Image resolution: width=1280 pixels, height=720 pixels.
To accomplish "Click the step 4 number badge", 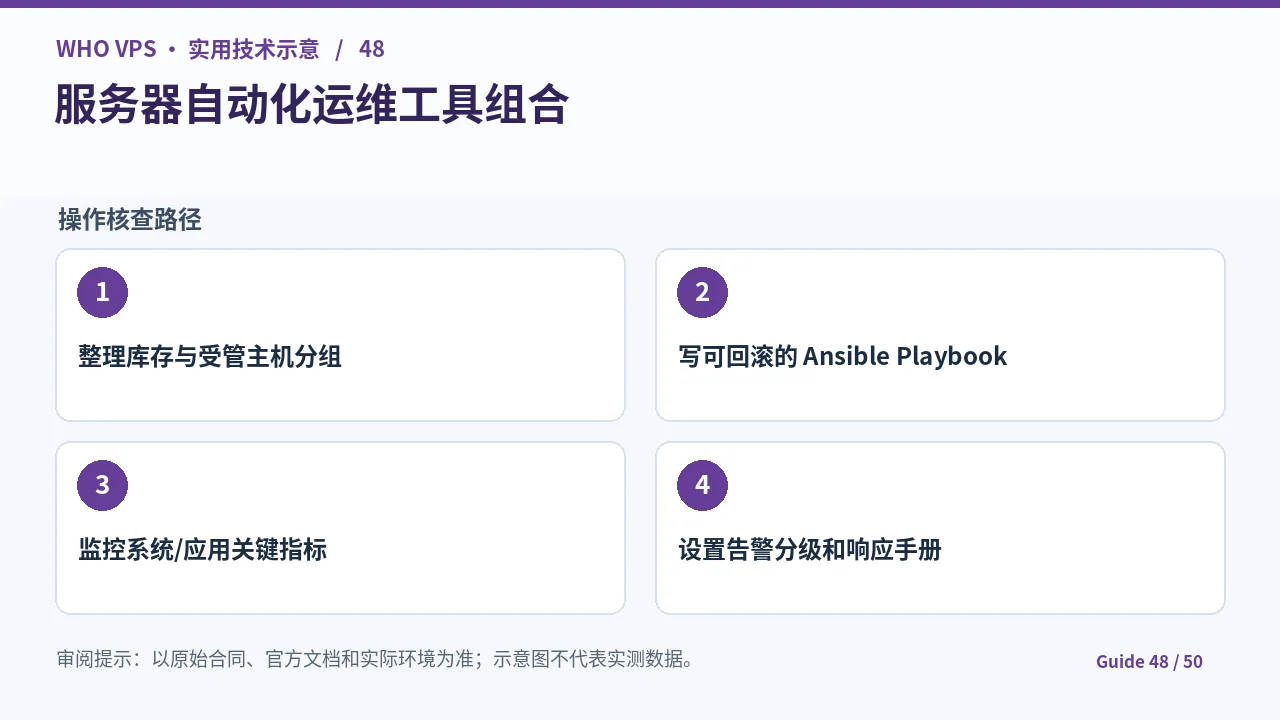I will click(702, 485).
